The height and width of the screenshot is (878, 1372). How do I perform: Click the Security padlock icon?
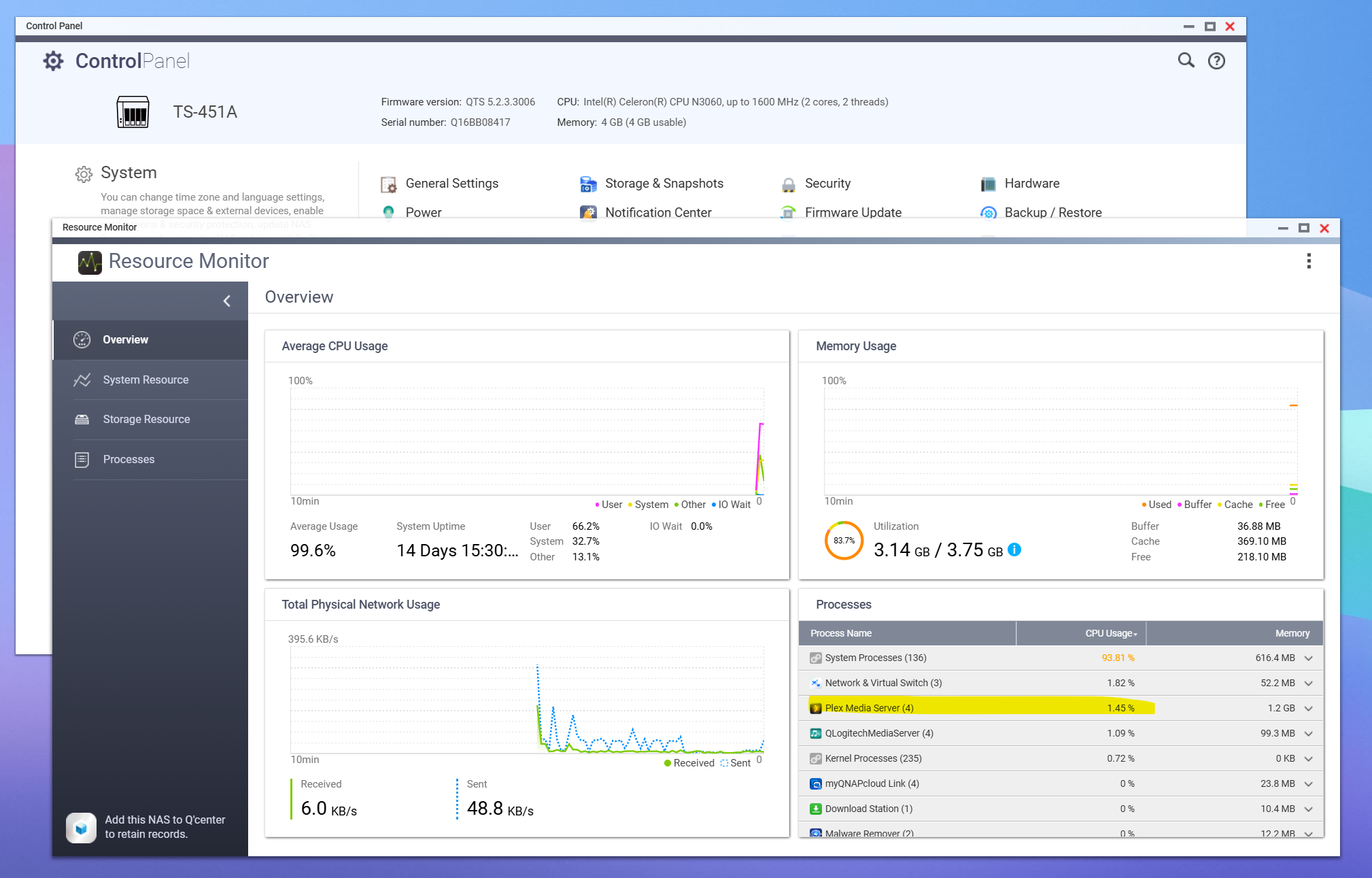[x=788, y=184]
